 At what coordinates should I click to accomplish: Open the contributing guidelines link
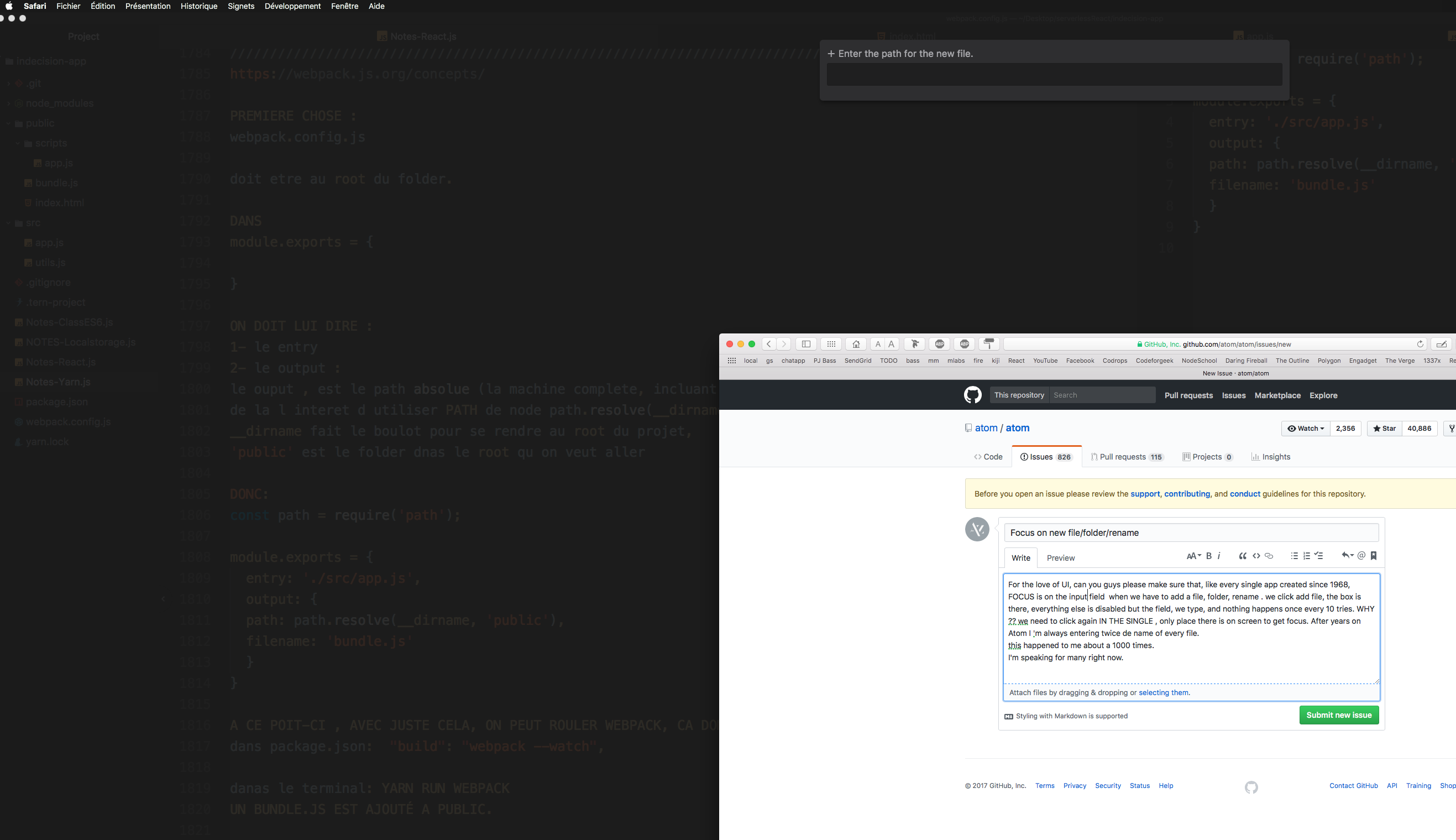pos(1187,494)
